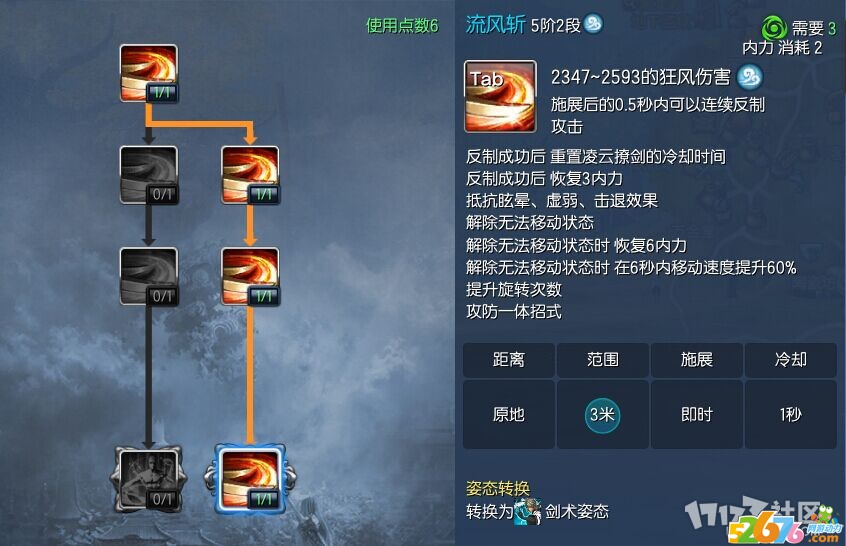The image size is (846, 546).
Task: Click the greyed second-row left skill node
Action: tap(148, 175)
